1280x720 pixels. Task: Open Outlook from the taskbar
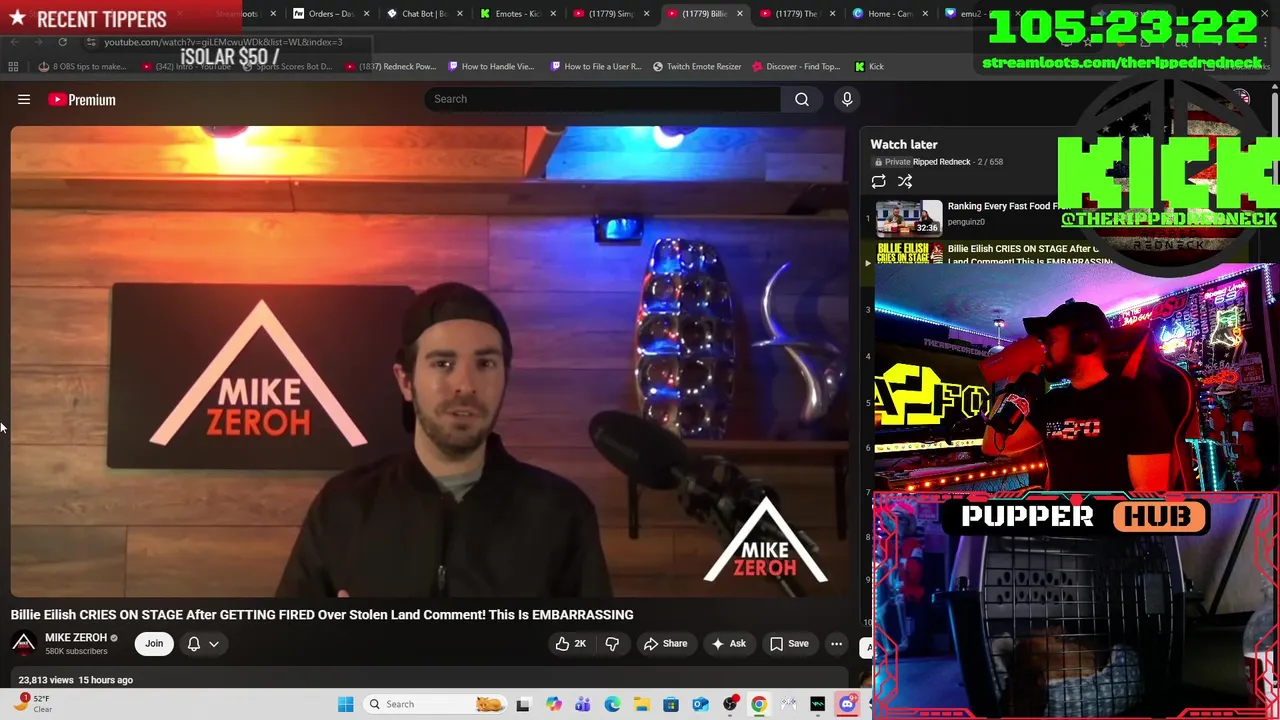click(x=700, y=704)
